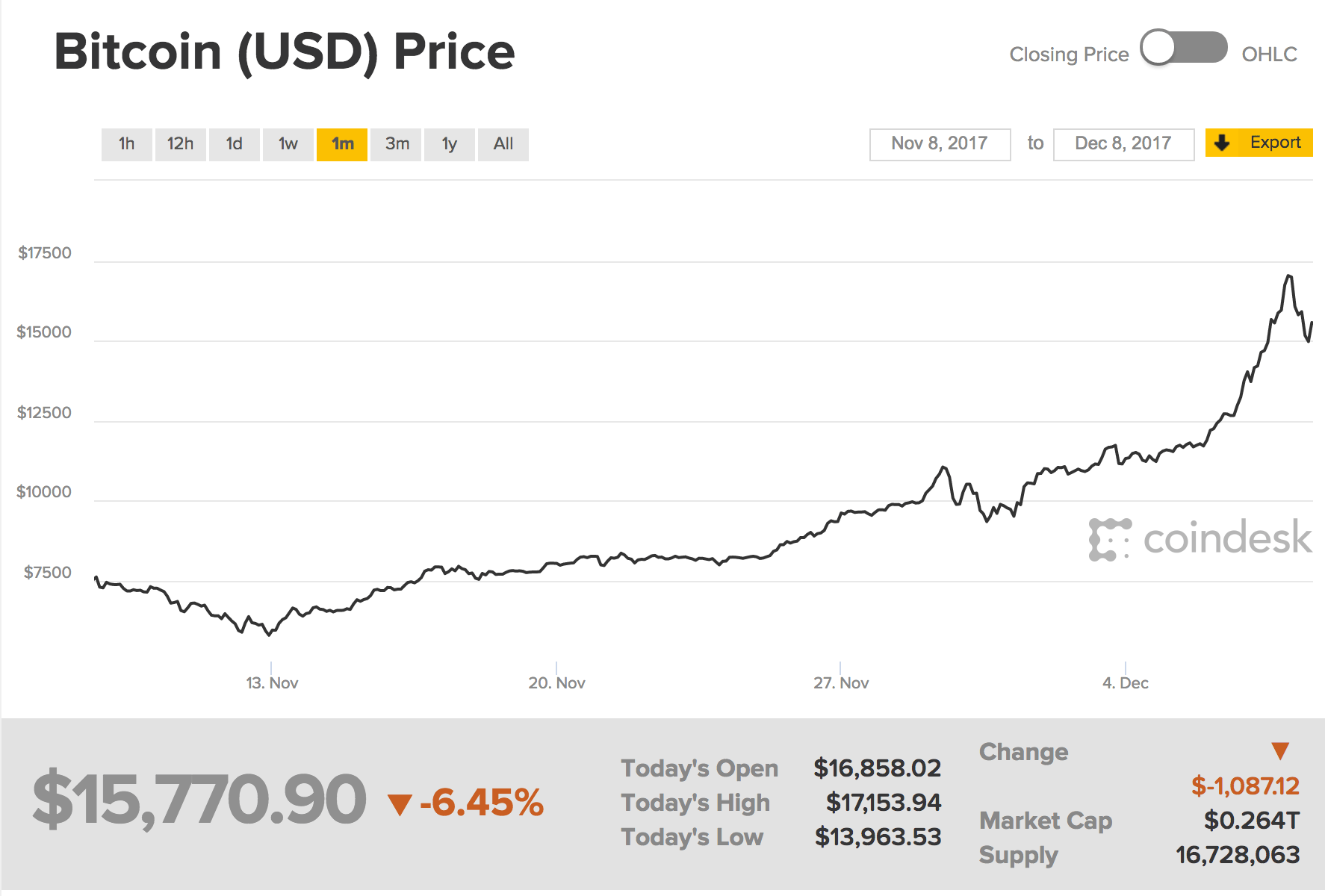The height and width of the screenshot is (896, 1325).
Task: Click the download arrow icon on Export
Action: click(x=1222, y=143)
